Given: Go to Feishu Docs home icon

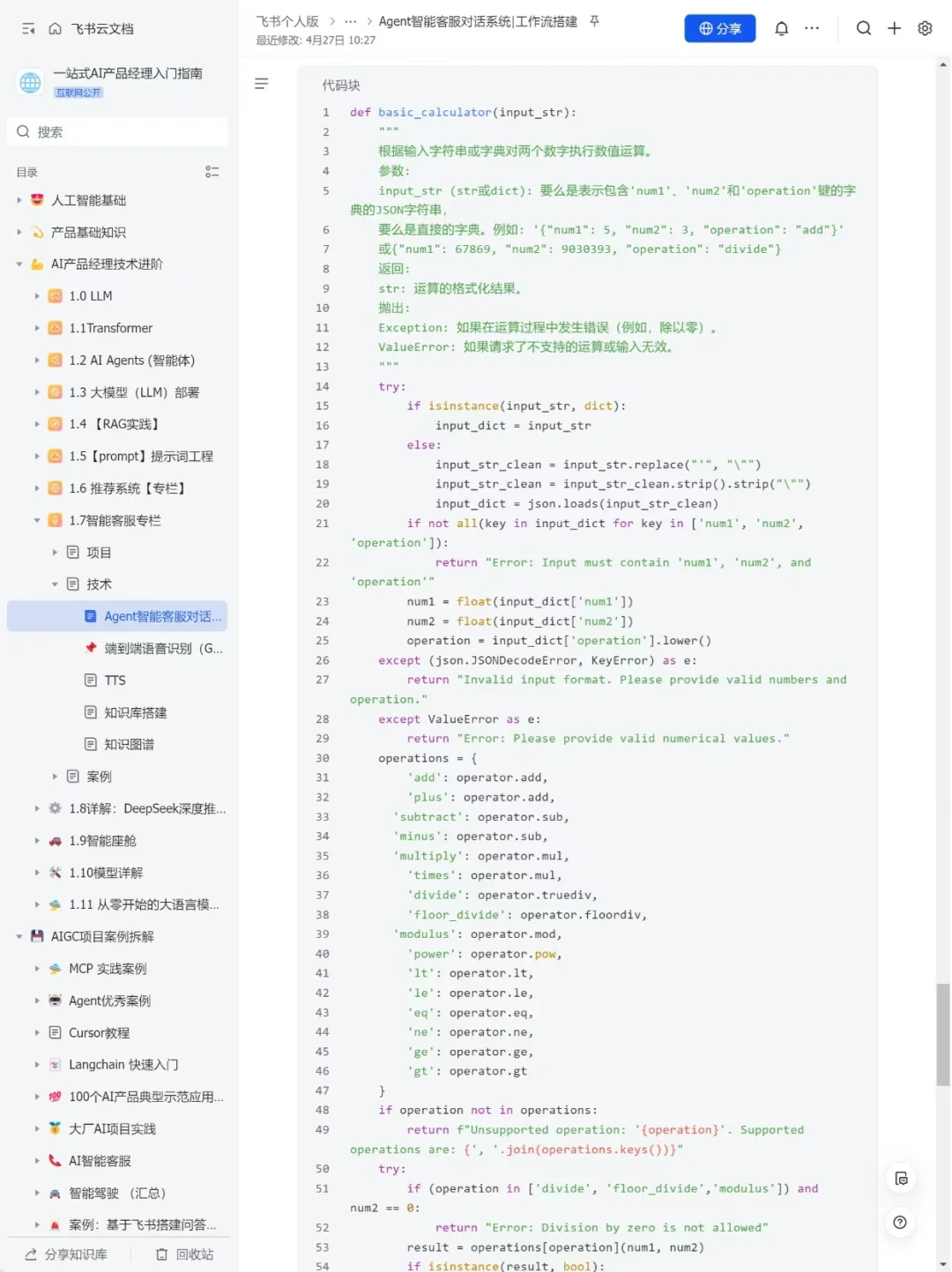Looking at the screenshot, I should click(x=56, y=29).
